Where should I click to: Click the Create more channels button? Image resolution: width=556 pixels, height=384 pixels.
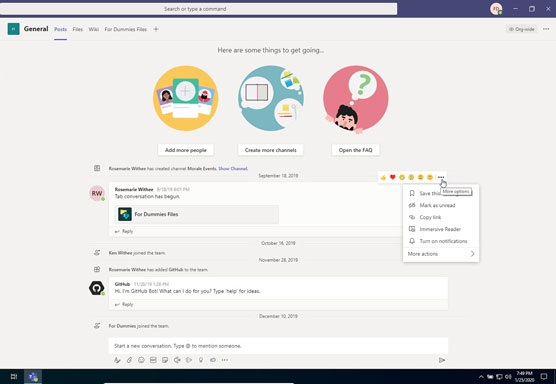(271, 150)
